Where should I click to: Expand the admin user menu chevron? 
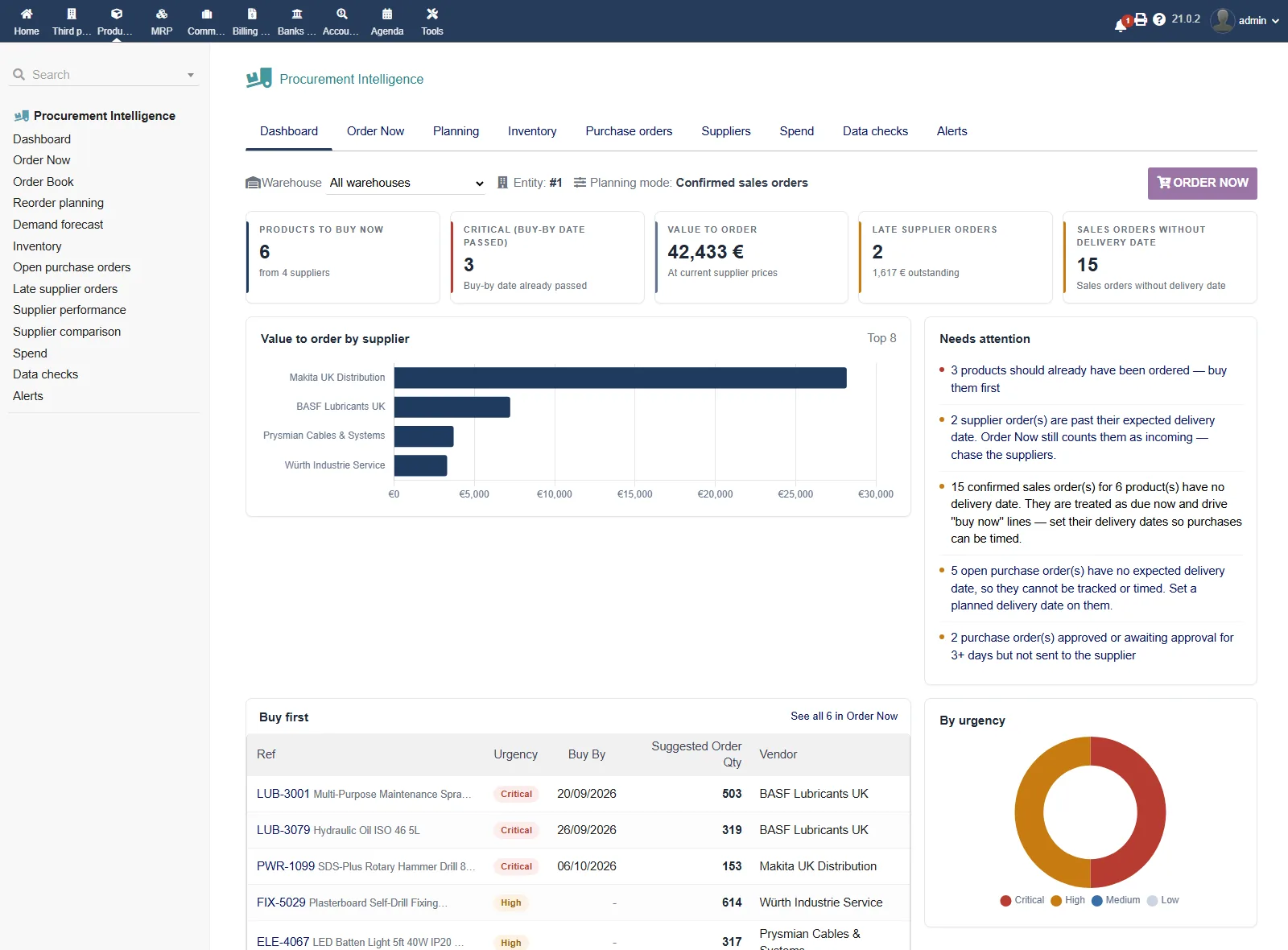(x=1275, y=21)
